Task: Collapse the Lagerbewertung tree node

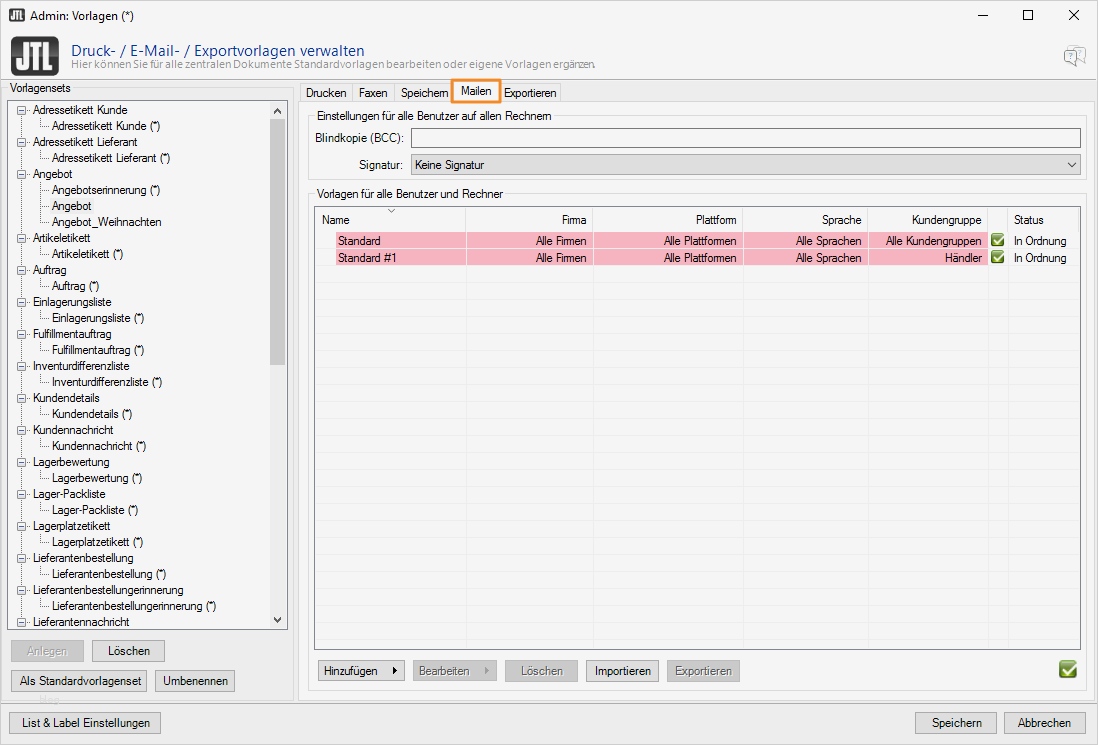Action: click(22, 462)
